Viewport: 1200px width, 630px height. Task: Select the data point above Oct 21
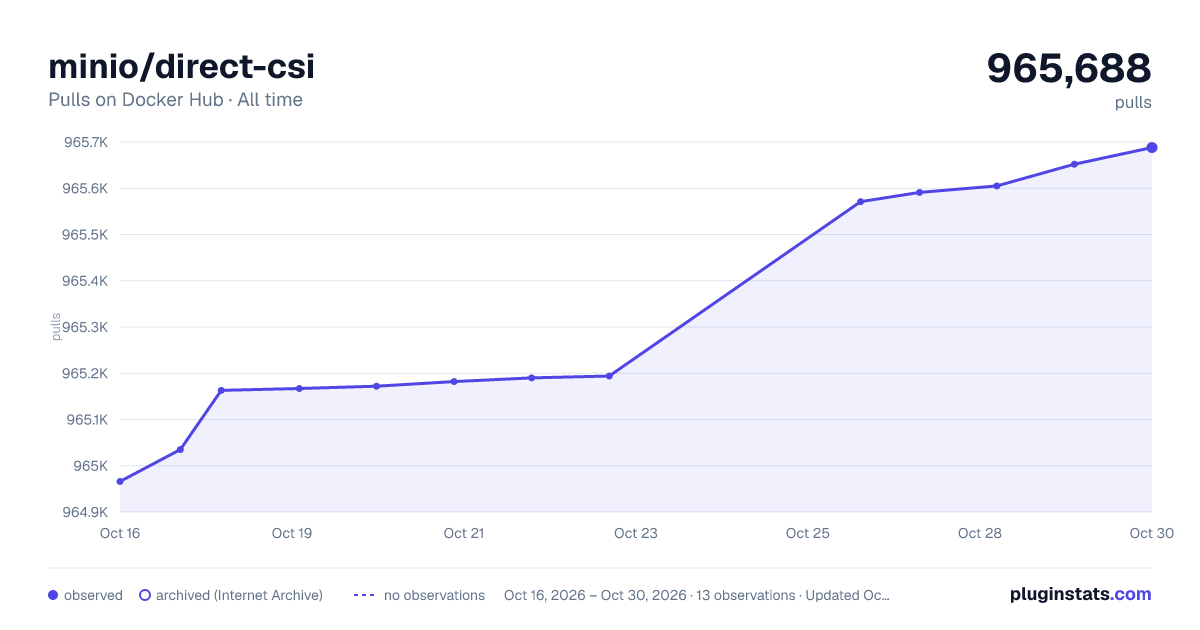tap(454, 381)
